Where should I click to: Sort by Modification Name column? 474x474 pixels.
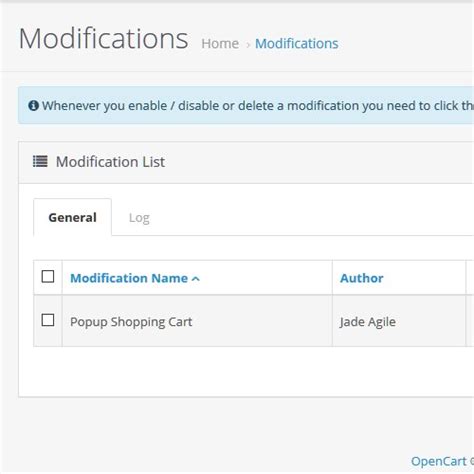point(129,278)
